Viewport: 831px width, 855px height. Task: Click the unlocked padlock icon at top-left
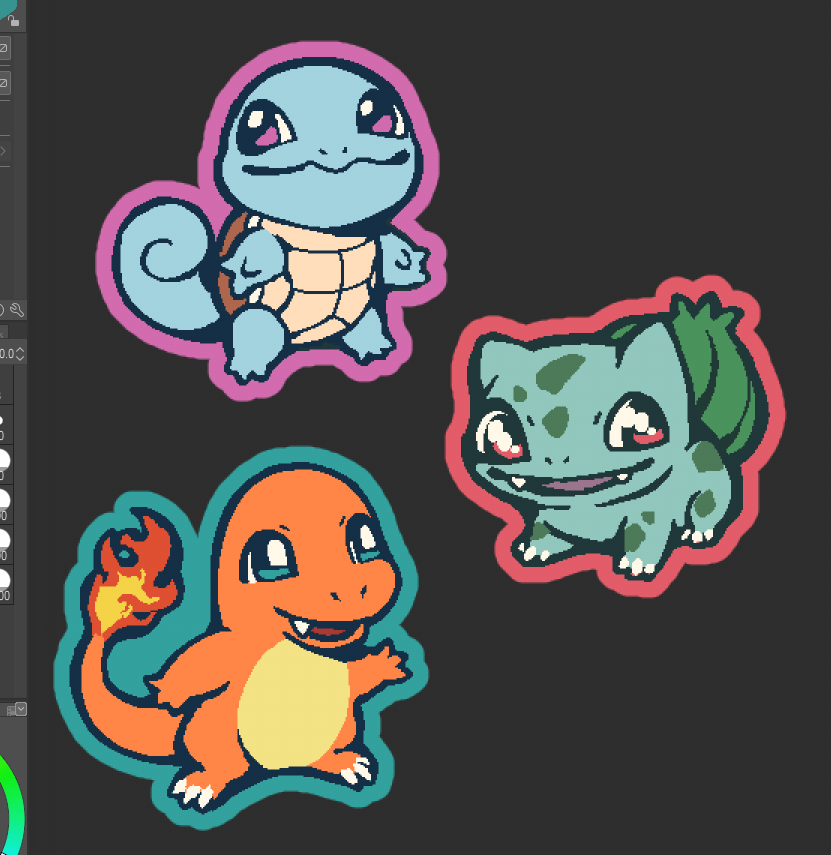[14, 21]
